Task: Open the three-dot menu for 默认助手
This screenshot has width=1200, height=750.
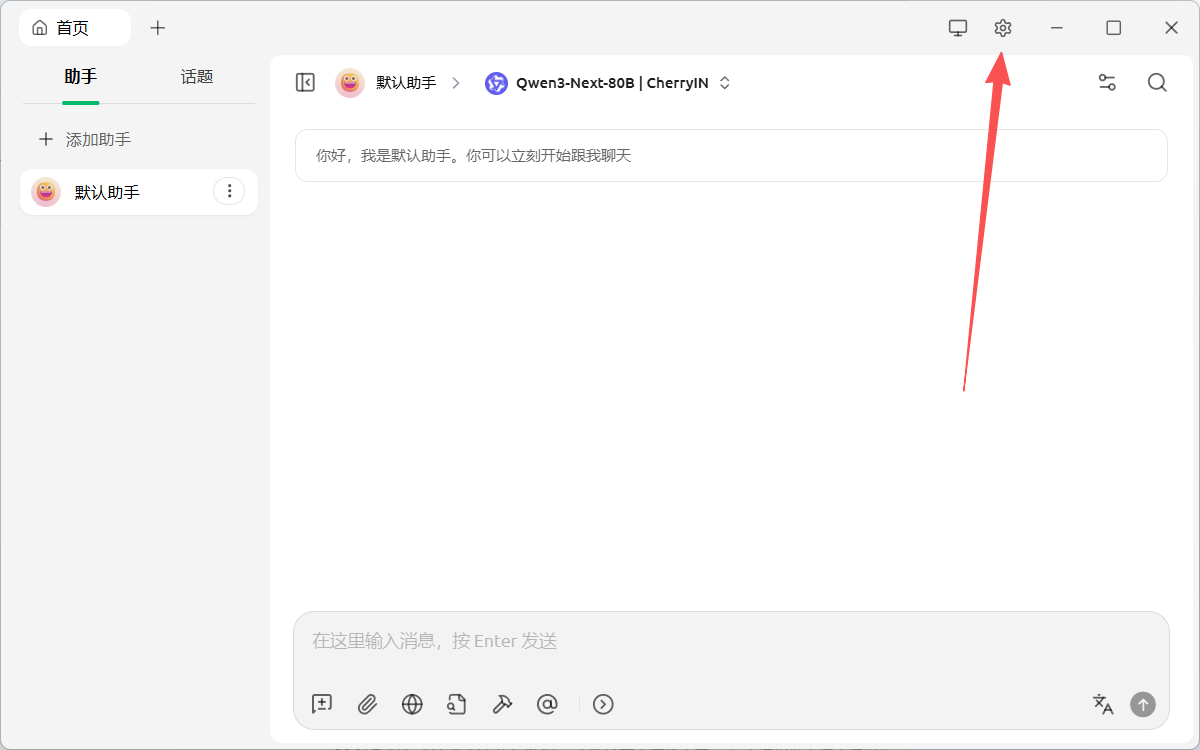Action: pyautogui.click(x=229, y=191)
